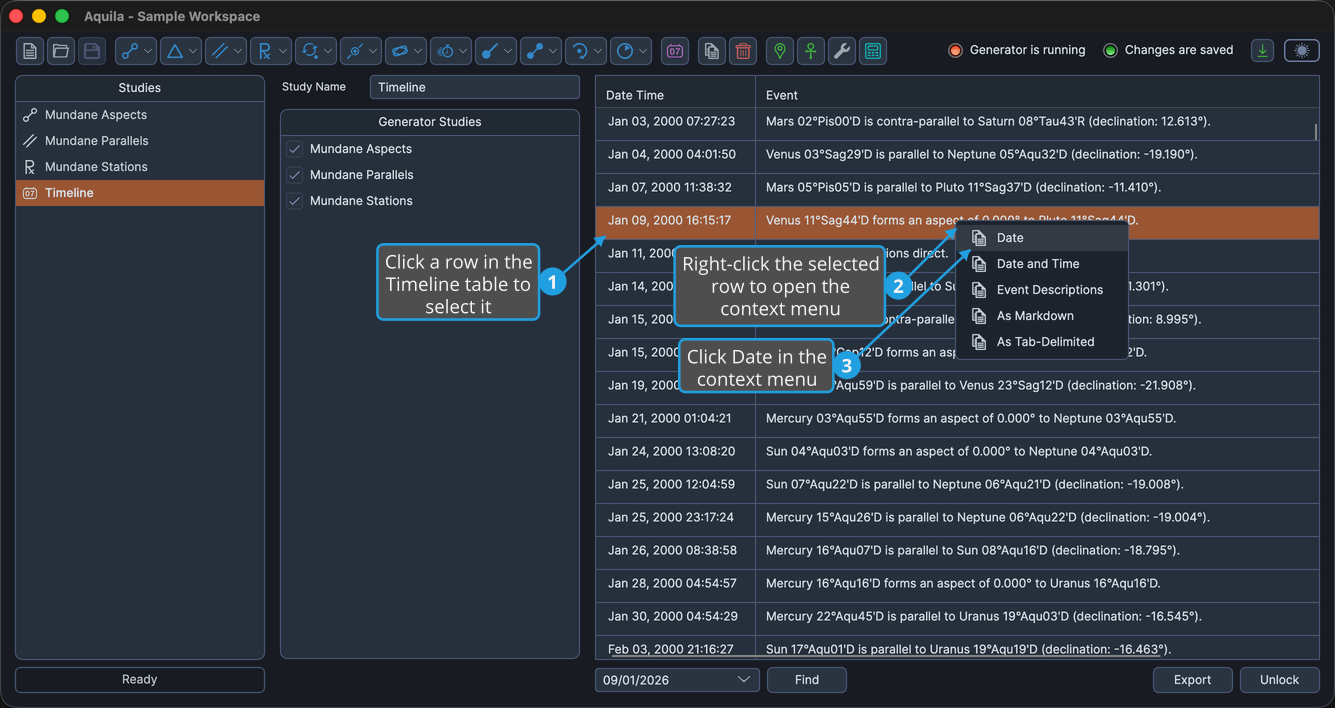The height and width of the screenshot is (708, 1335).
Task: Select Timeline in the Studies list
Action: (140, 193)
